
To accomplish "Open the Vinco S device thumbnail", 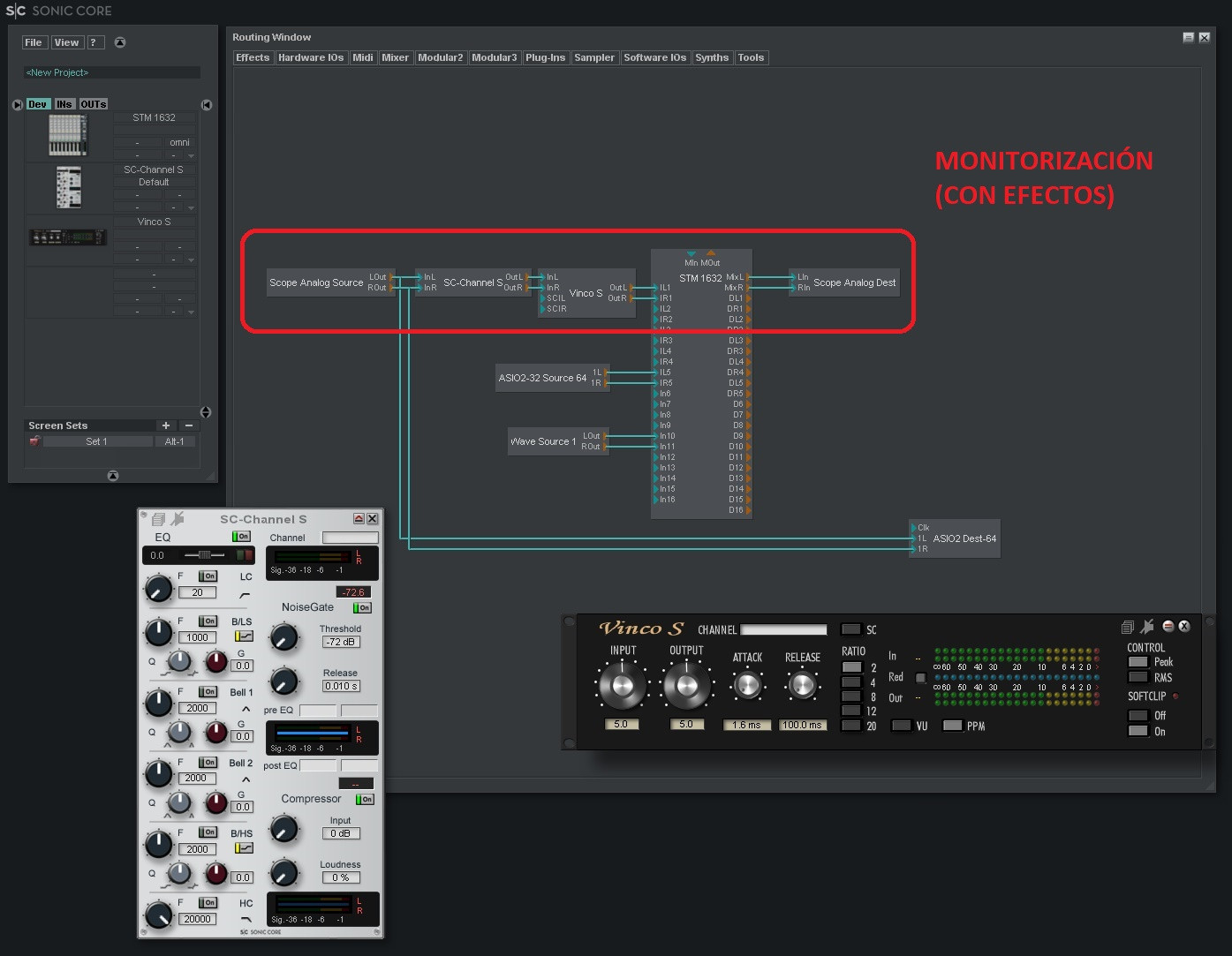I will (68, 237).
